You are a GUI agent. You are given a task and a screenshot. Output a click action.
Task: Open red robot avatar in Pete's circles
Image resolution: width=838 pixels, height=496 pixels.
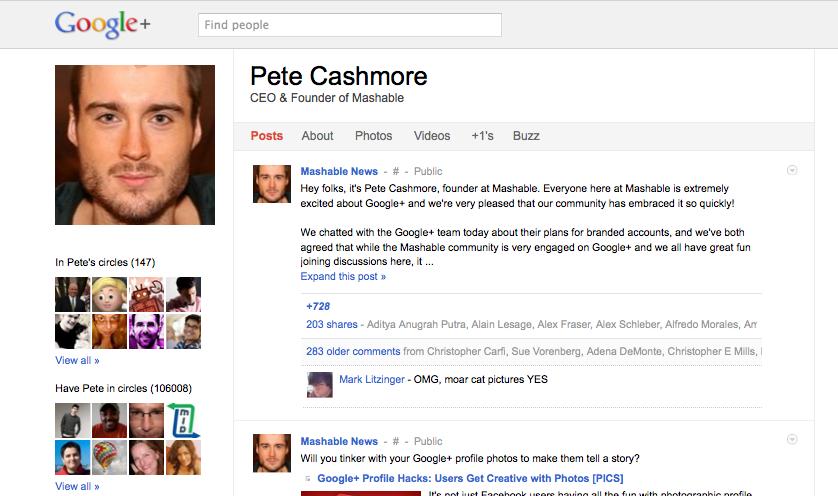[146, 294]
